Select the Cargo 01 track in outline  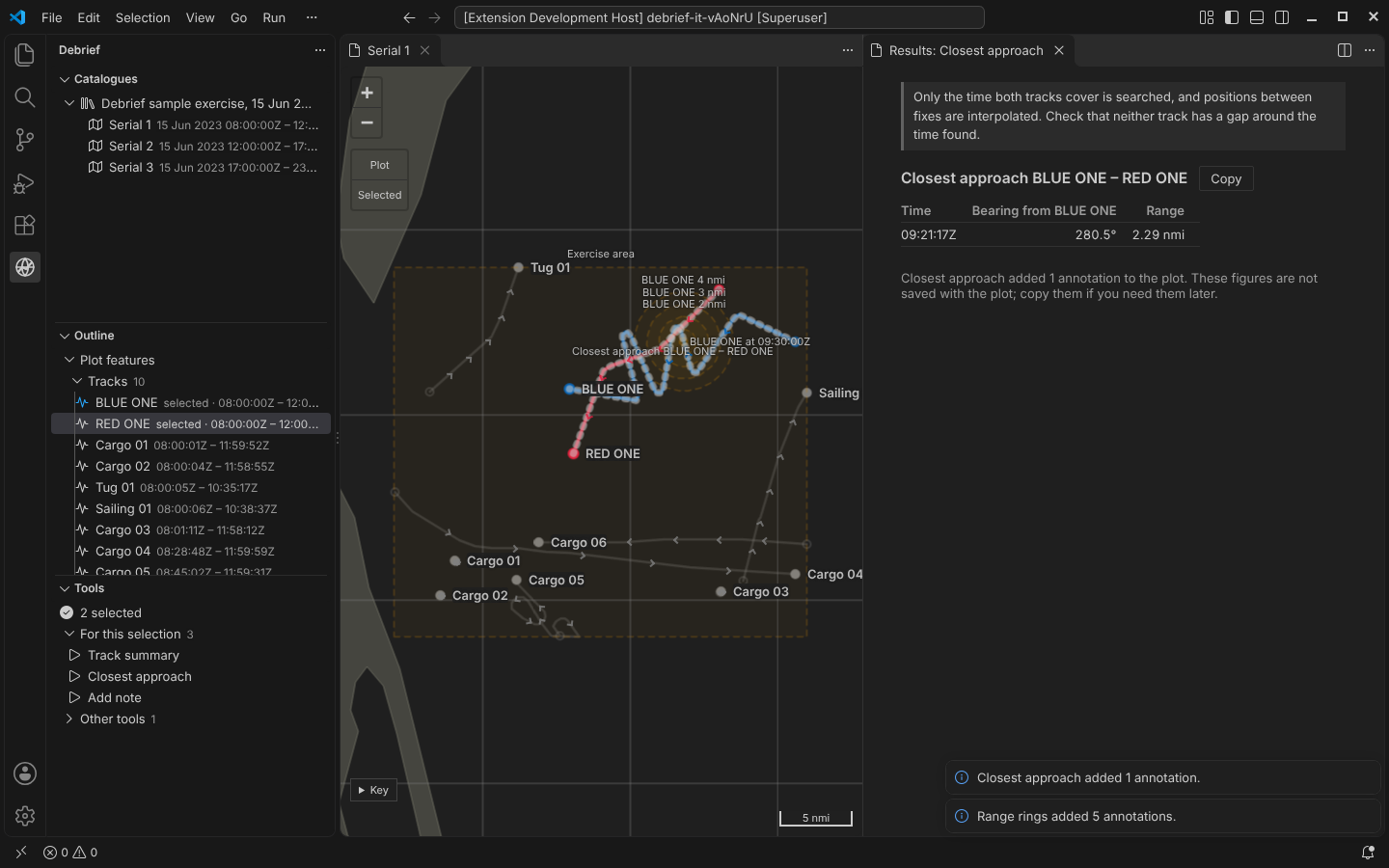(189, 445)
